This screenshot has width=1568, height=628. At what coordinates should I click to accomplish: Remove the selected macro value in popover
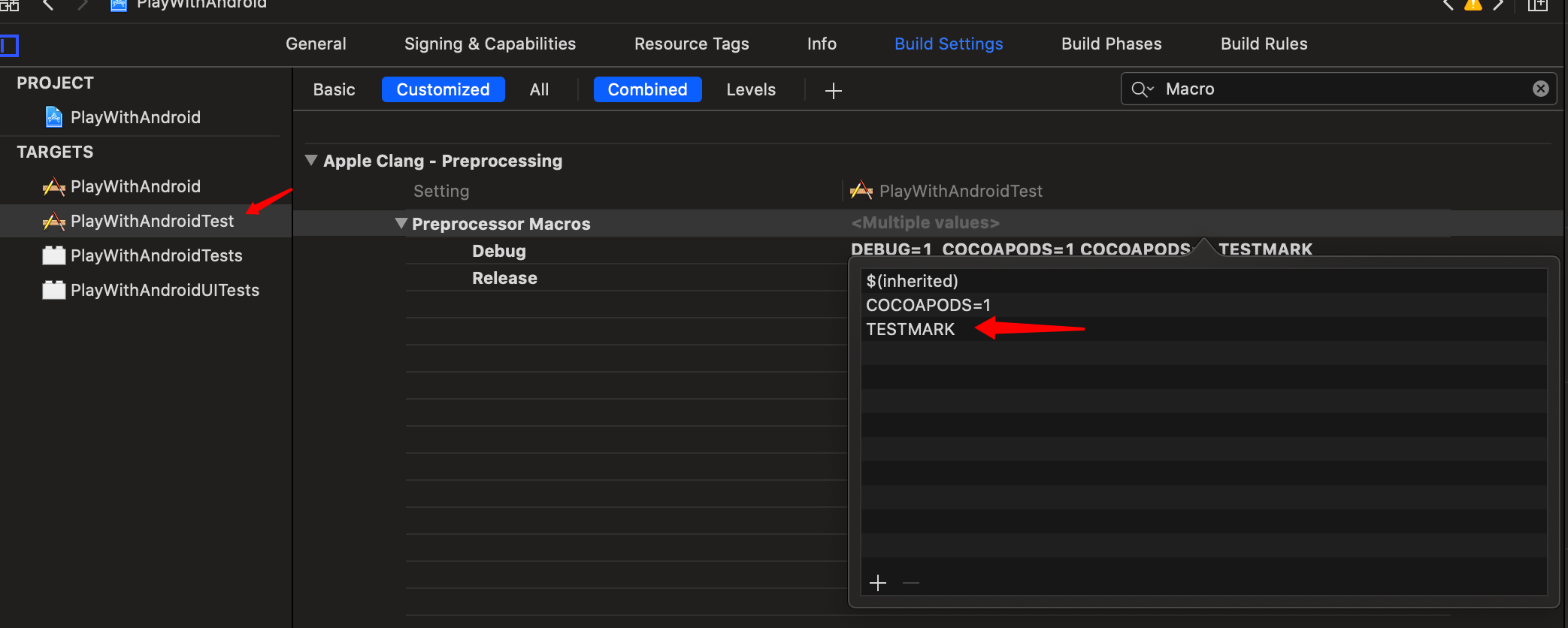(x=911, y=583)
